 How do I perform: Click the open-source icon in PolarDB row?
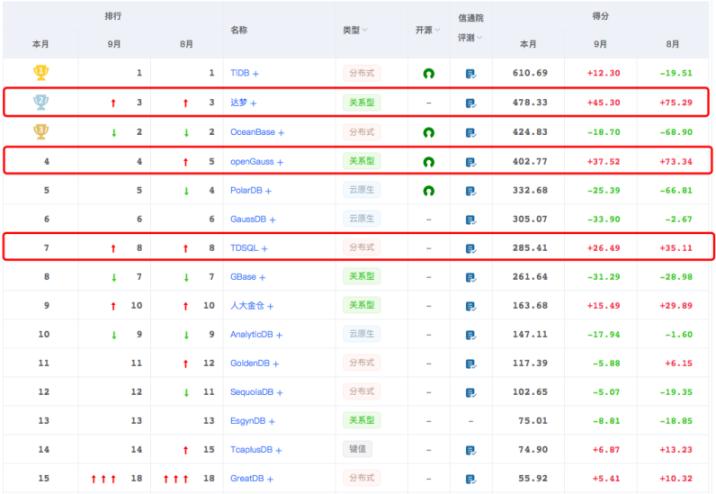tap(428, 190)
